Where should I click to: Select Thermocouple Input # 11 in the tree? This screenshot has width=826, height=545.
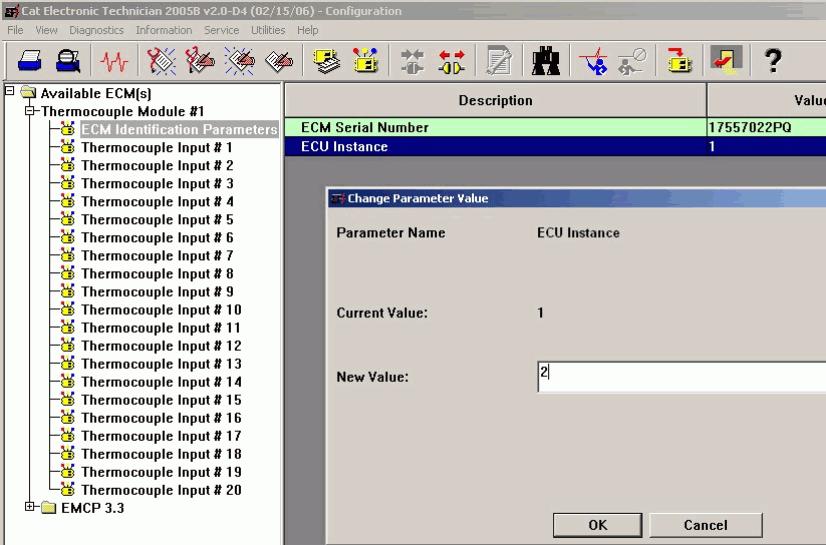pyautogui.click(x=161, y=328)
